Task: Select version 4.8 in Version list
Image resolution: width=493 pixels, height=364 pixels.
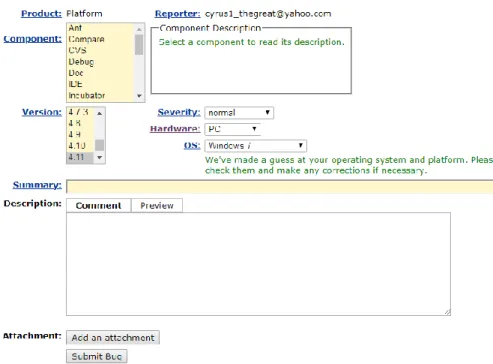Action: [x=80, y=123]
